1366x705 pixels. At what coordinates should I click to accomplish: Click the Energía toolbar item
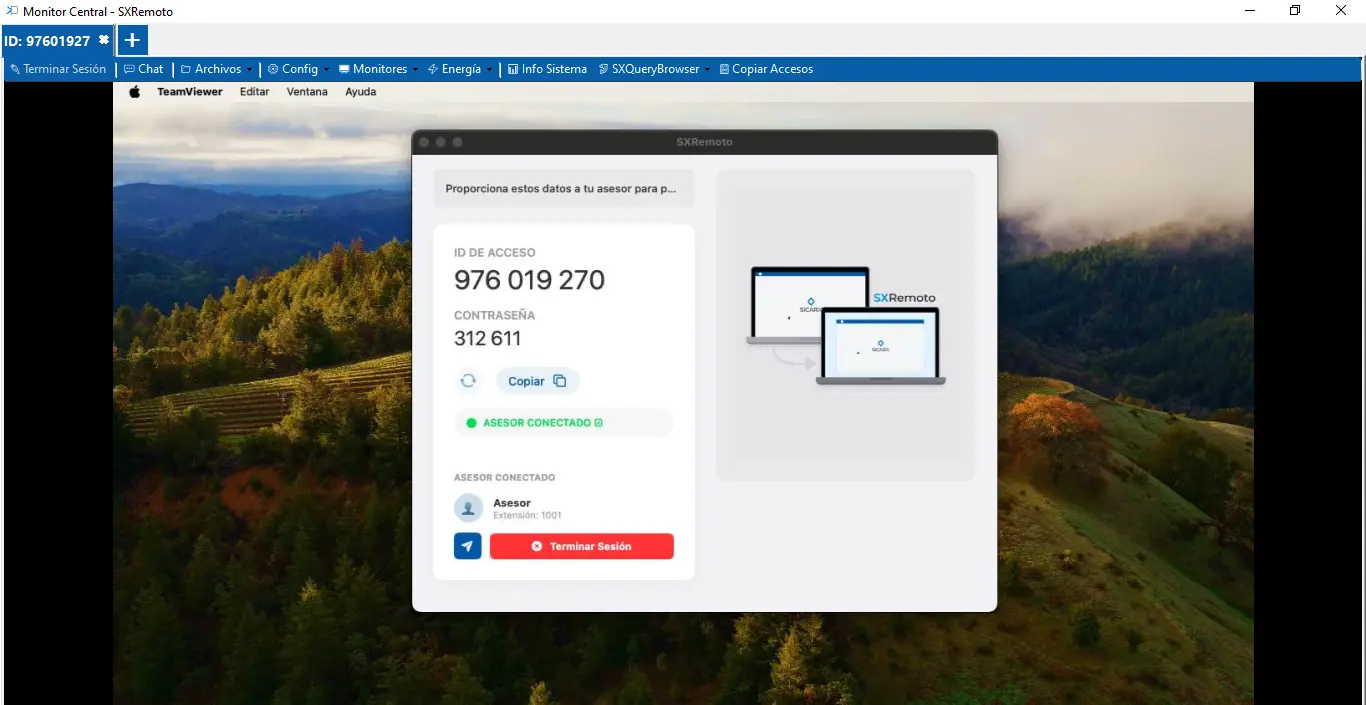coord(454,69)
